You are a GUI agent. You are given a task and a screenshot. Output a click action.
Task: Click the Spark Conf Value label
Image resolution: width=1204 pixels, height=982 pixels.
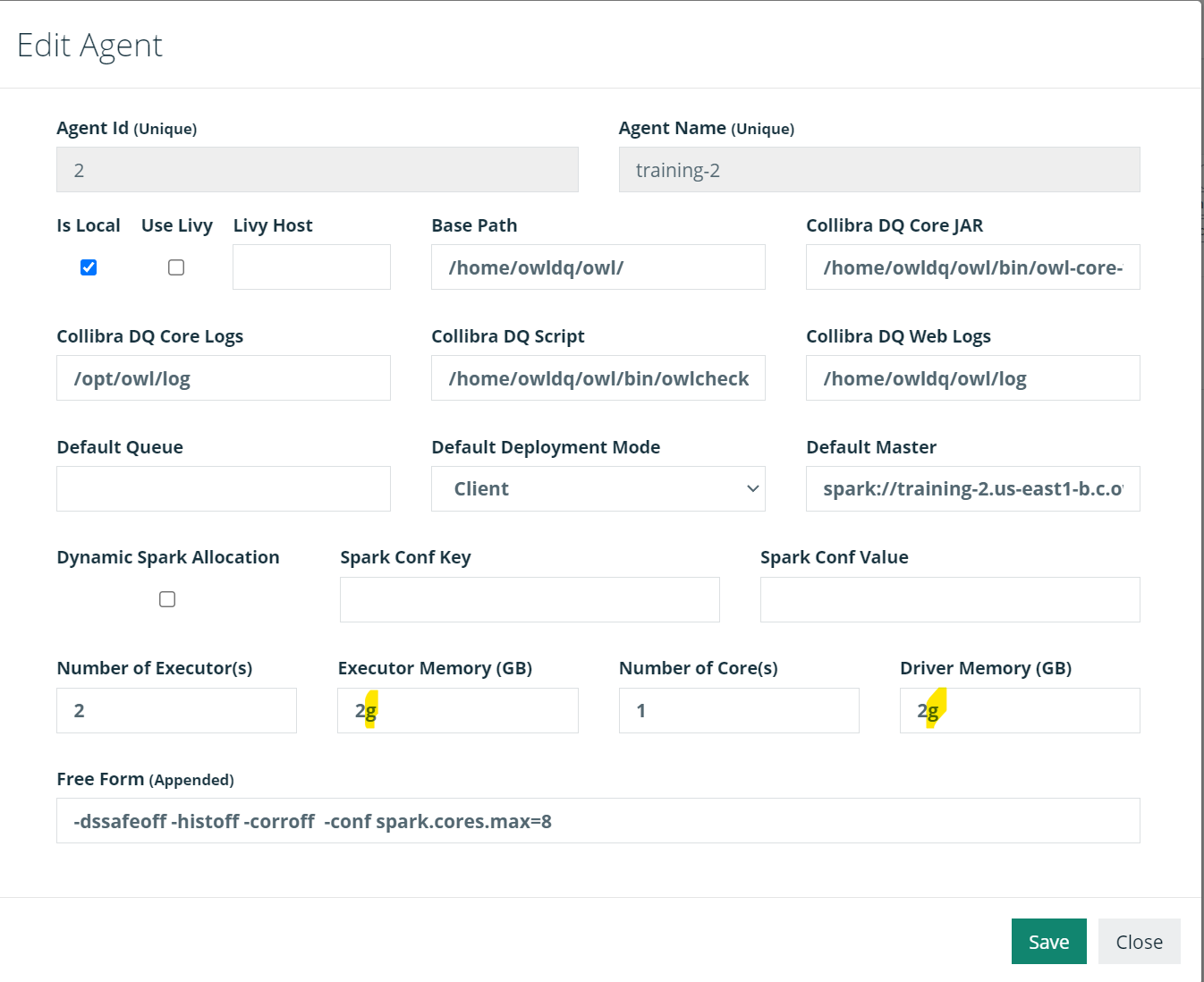coord(835,557)
